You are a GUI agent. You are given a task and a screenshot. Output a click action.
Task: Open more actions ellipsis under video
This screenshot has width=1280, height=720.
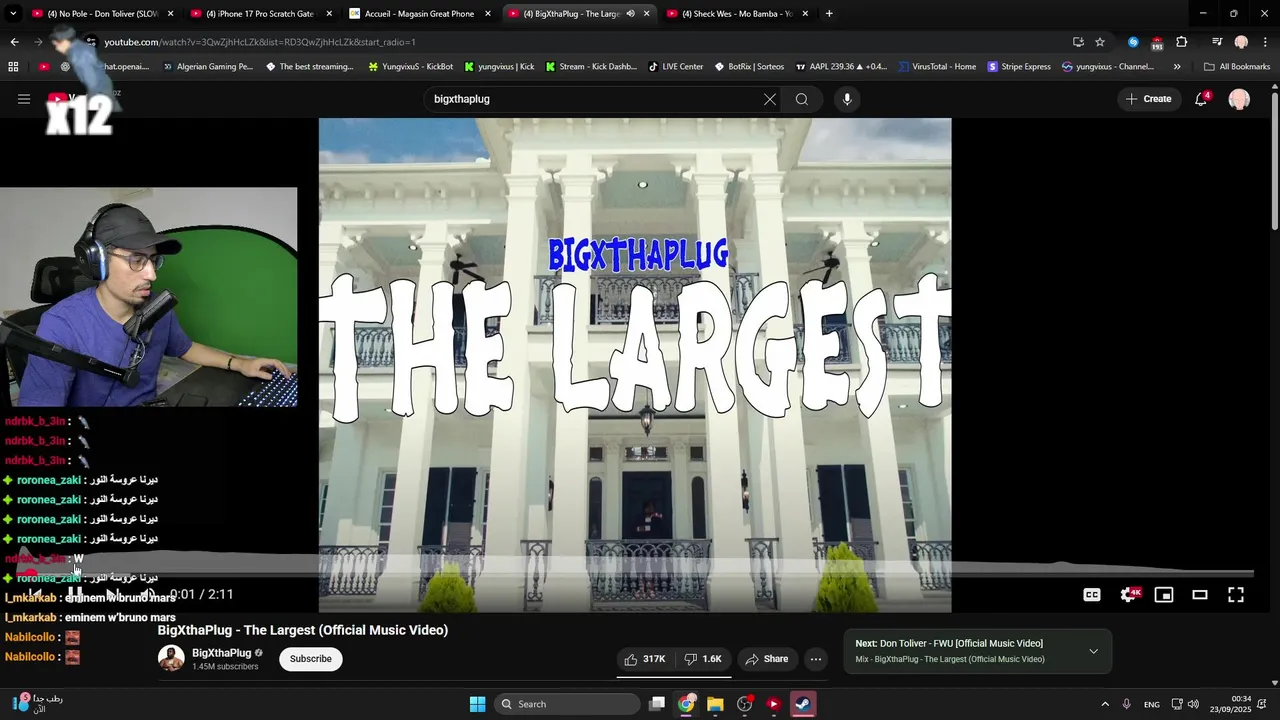[816, 659]
